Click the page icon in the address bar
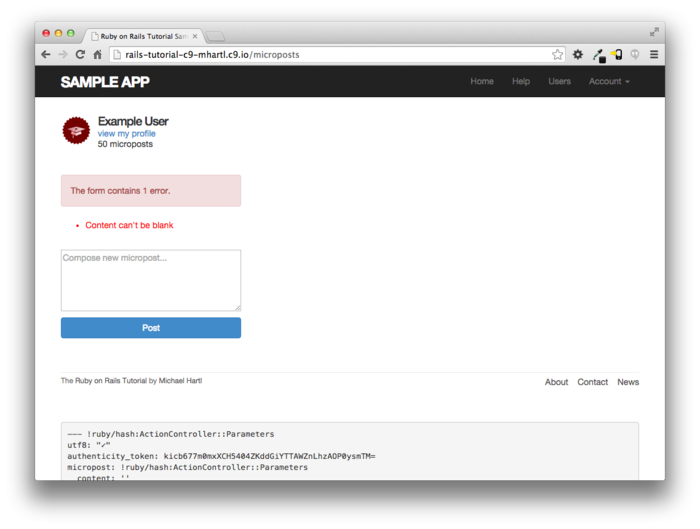 (x=117, y=54)
